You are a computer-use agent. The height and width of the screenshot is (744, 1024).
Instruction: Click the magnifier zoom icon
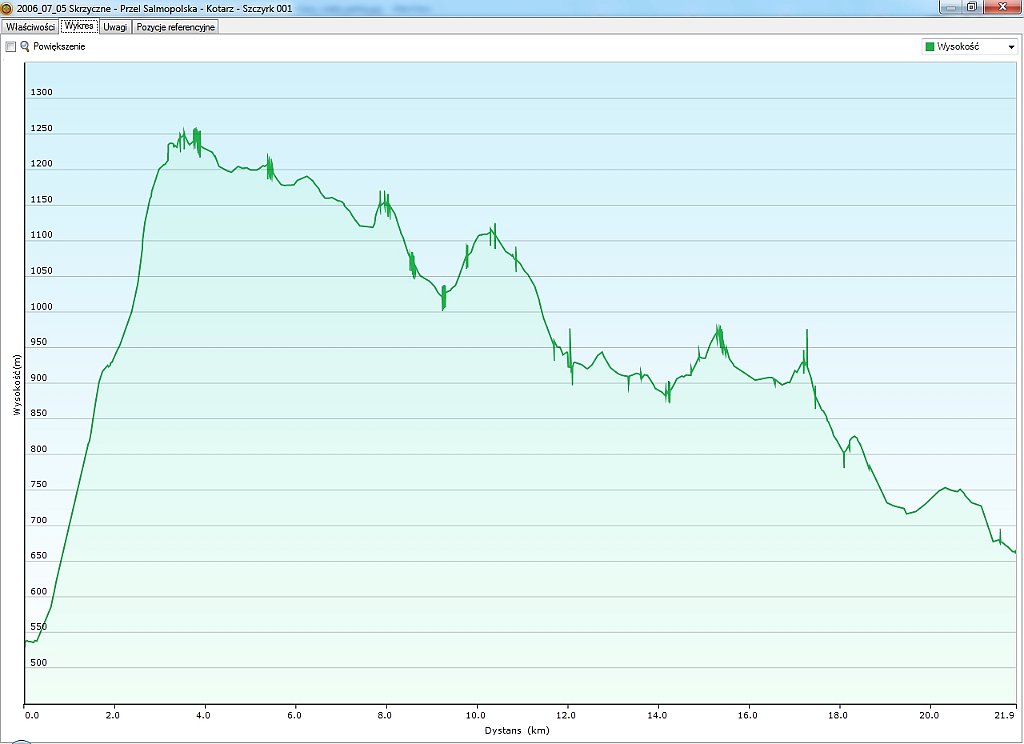(25, 47)
